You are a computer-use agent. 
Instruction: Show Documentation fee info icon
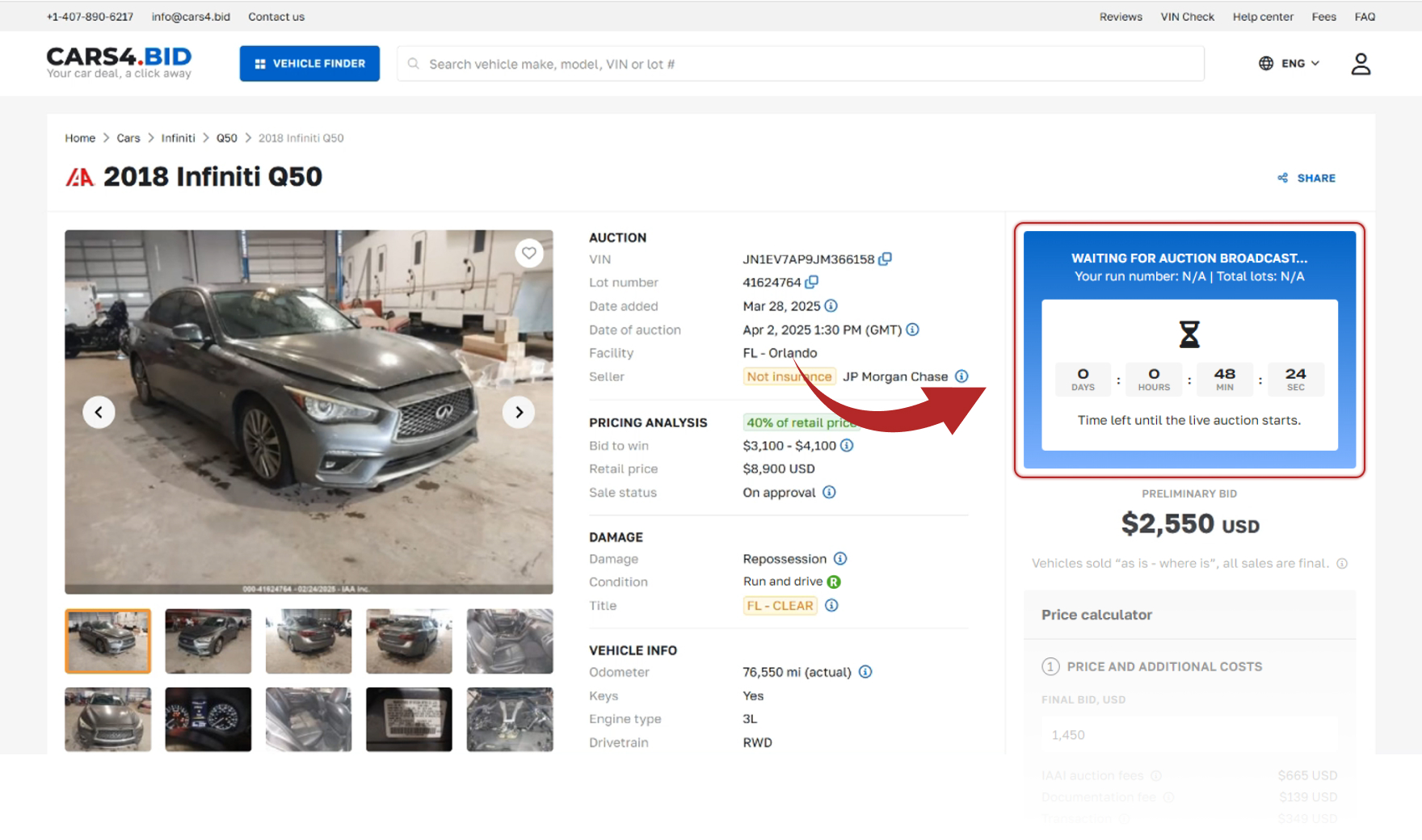1168,797
